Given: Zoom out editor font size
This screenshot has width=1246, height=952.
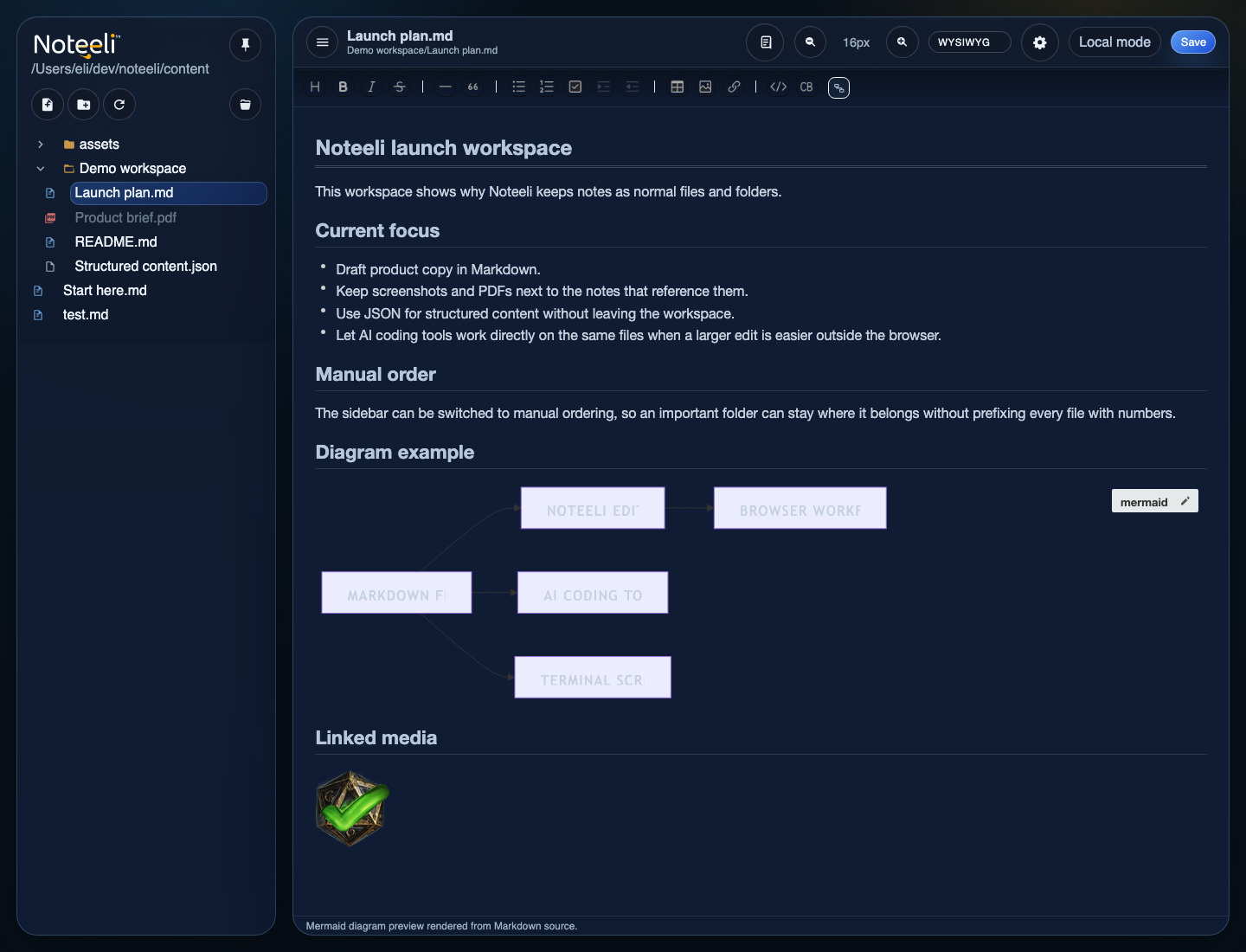Looking at the screenshot, I should tap(811, 42).
